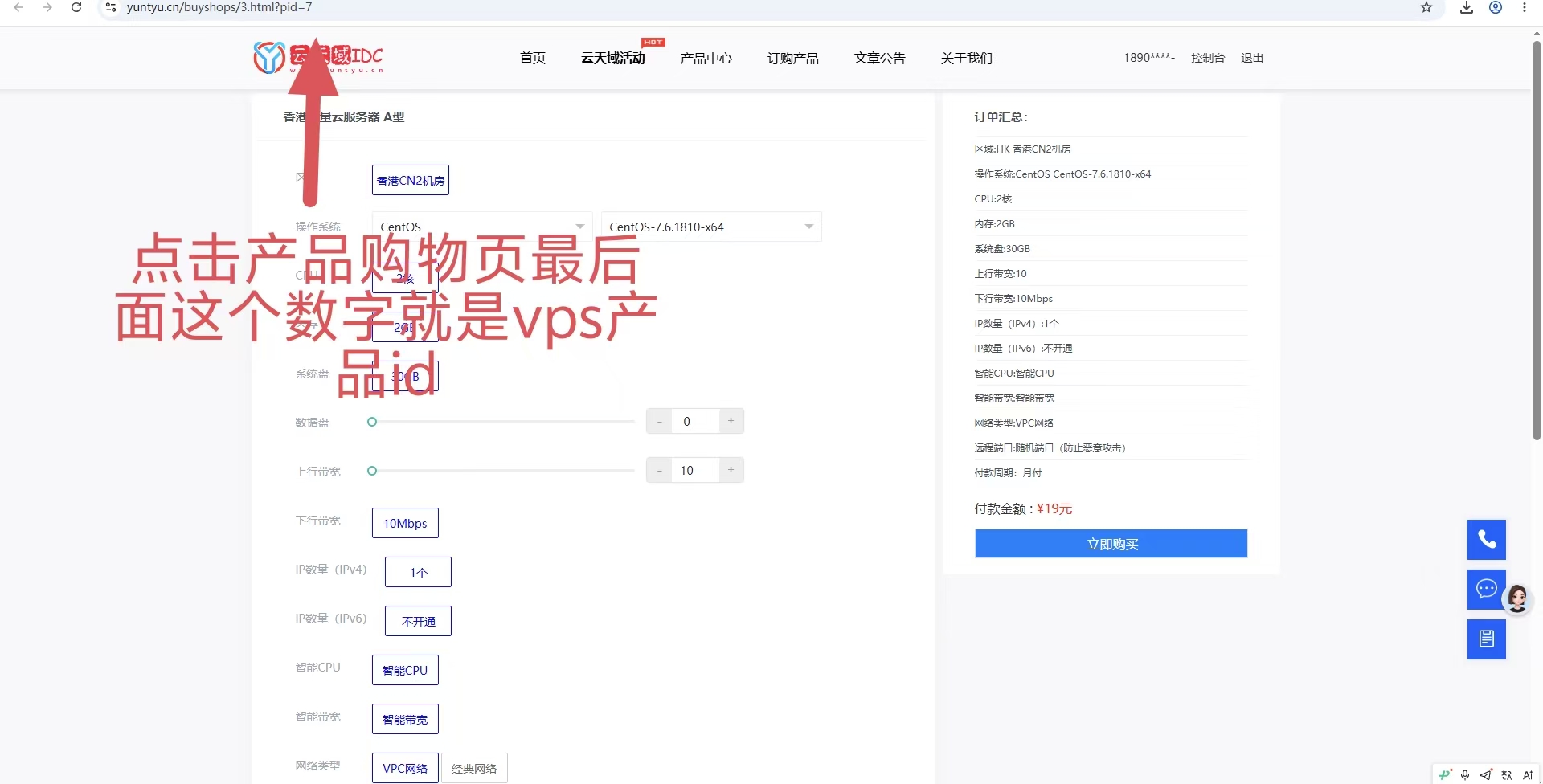Click the data disk value field
The height and width of the screenshot is (784, 1543).
coord(695,422)
